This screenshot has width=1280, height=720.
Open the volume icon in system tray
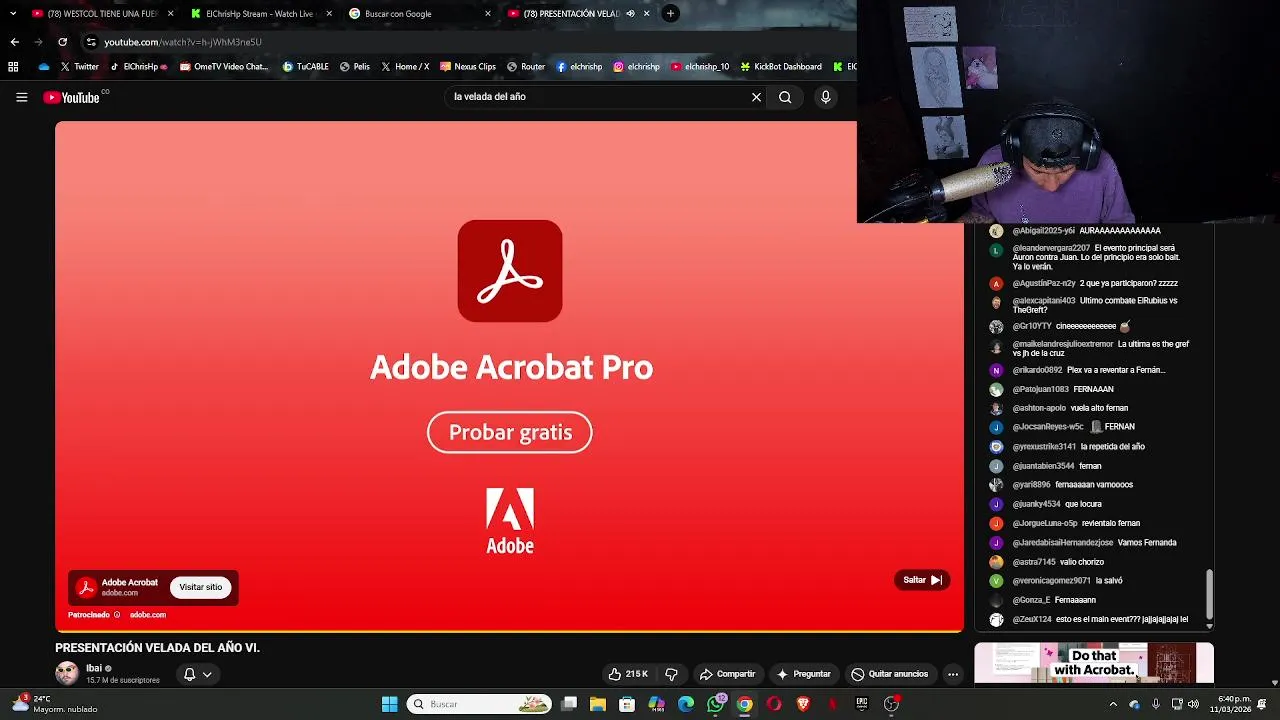click(x=1193, y=704)
